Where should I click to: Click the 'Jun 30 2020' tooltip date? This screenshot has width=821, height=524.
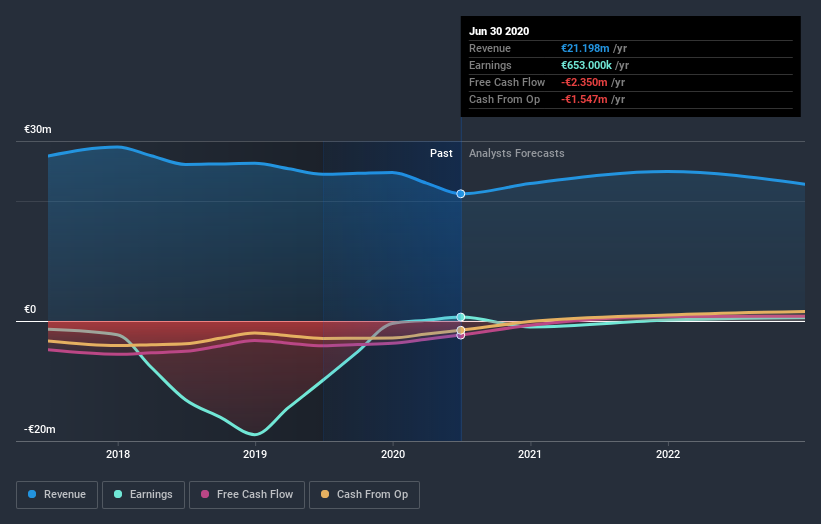tap(499, 31)
